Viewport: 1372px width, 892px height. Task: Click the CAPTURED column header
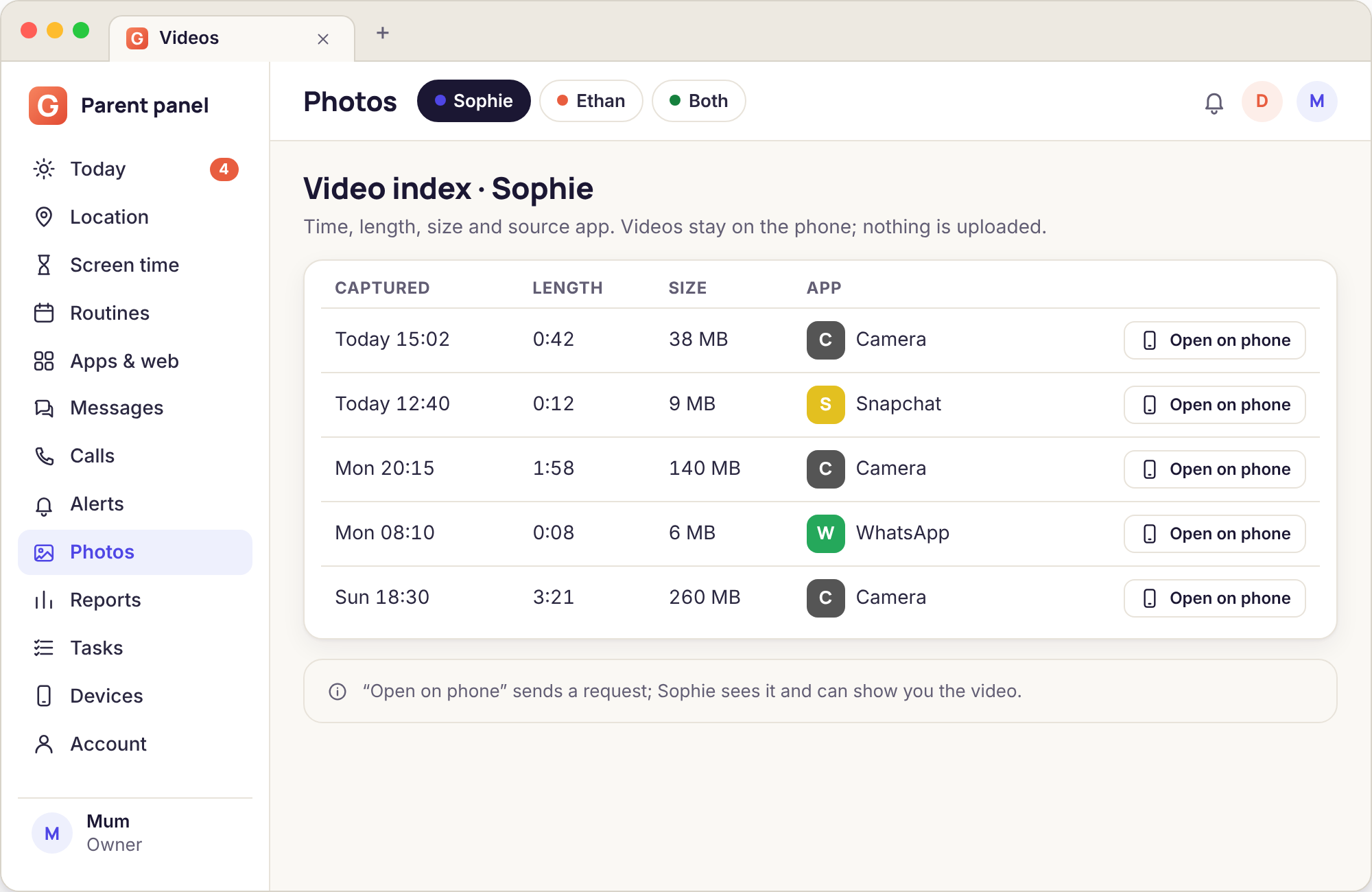382,288
